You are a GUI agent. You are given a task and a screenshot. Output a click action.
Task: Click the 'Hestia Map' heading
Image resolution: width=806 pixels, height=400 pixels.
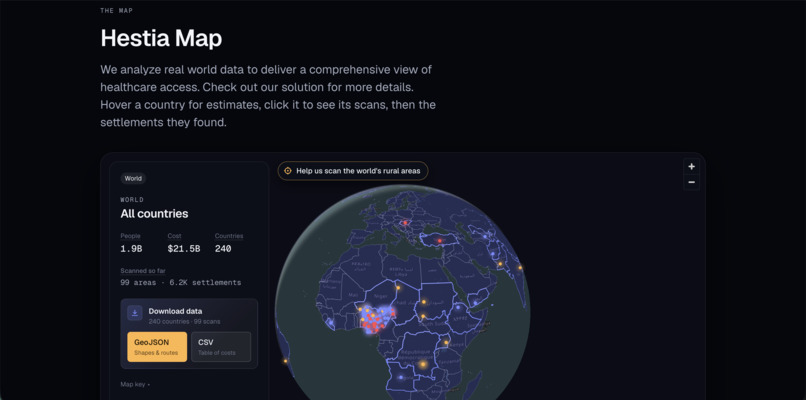tap(161, 39)
